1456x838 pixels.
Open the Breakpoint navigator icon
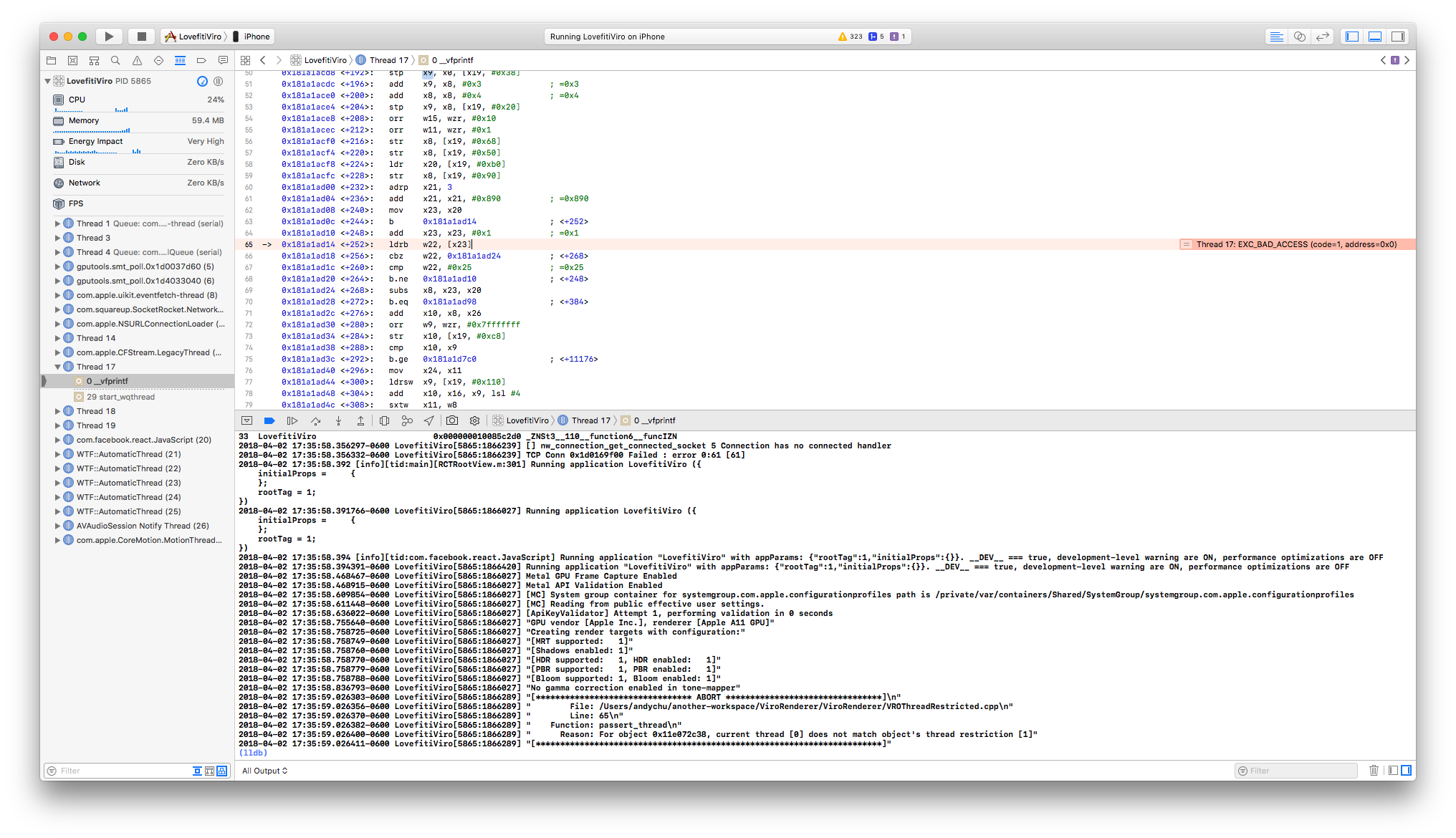coord(201,60)
